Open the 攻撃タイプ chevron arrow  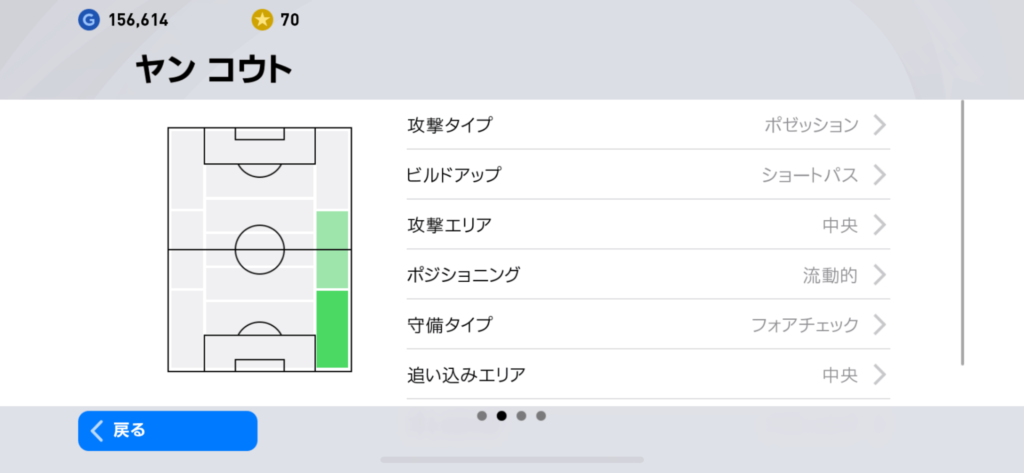point(879,125)
